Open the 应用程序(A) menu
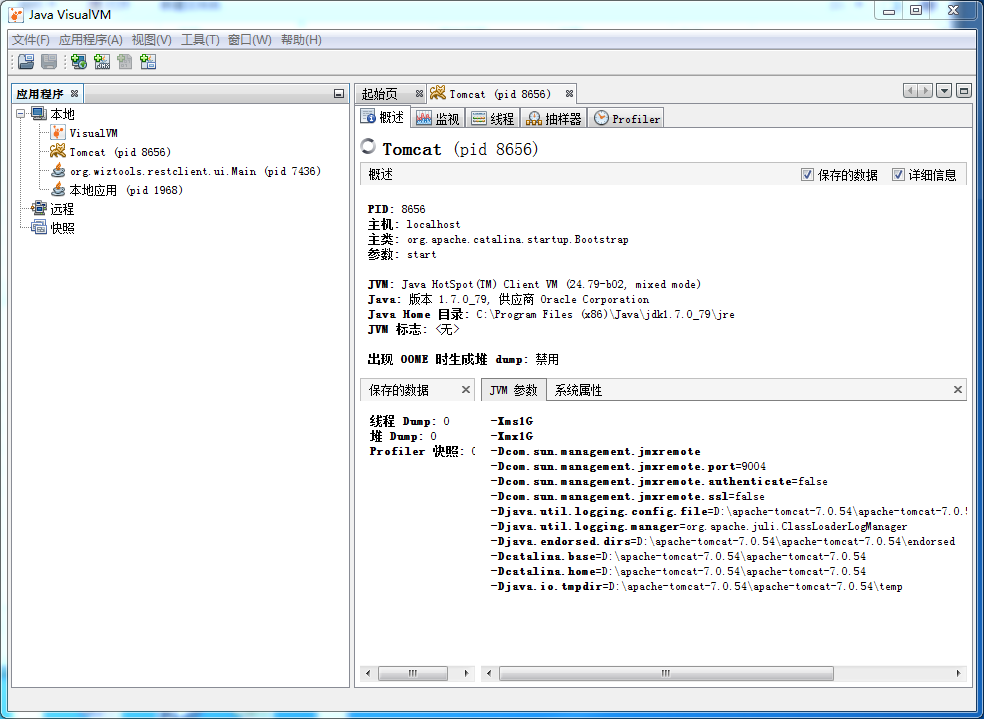This screenshot has height=719, width=984. [90, 40]
